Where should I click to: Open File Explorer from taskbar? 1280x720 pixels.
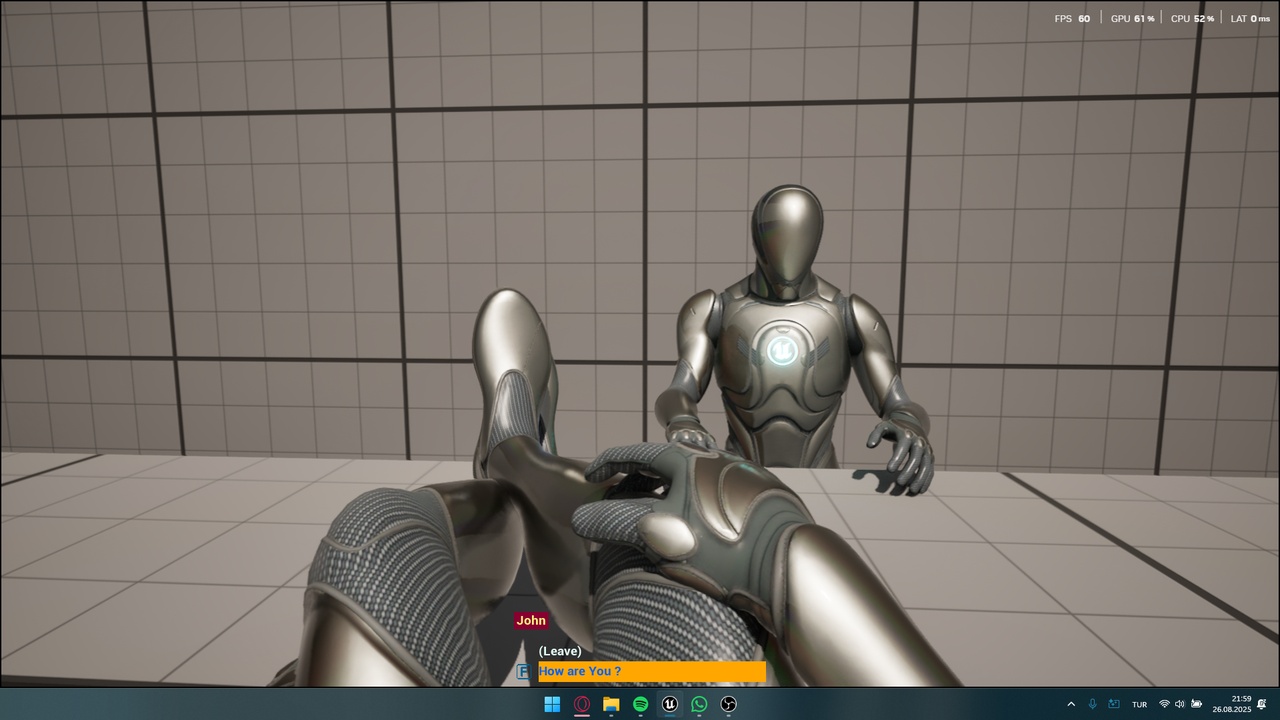611,704
